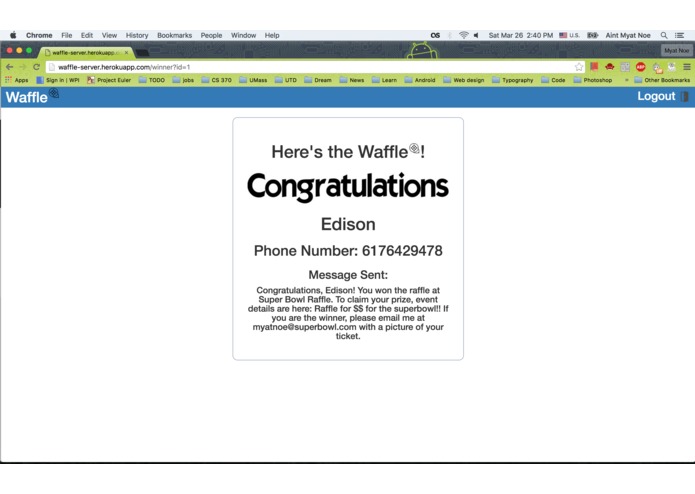Viewport: 695px width, 494px height.
Task: Bookmark this page with the star icon
Action: 578,67
